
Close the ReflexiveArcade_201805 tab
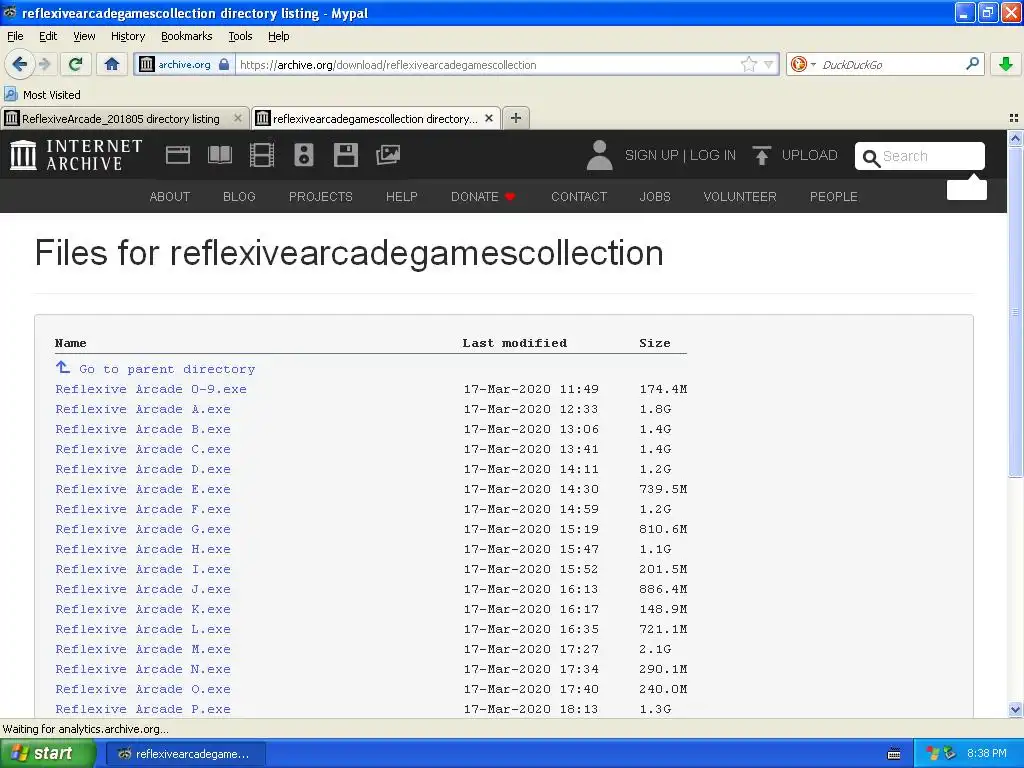click(238, 118)
